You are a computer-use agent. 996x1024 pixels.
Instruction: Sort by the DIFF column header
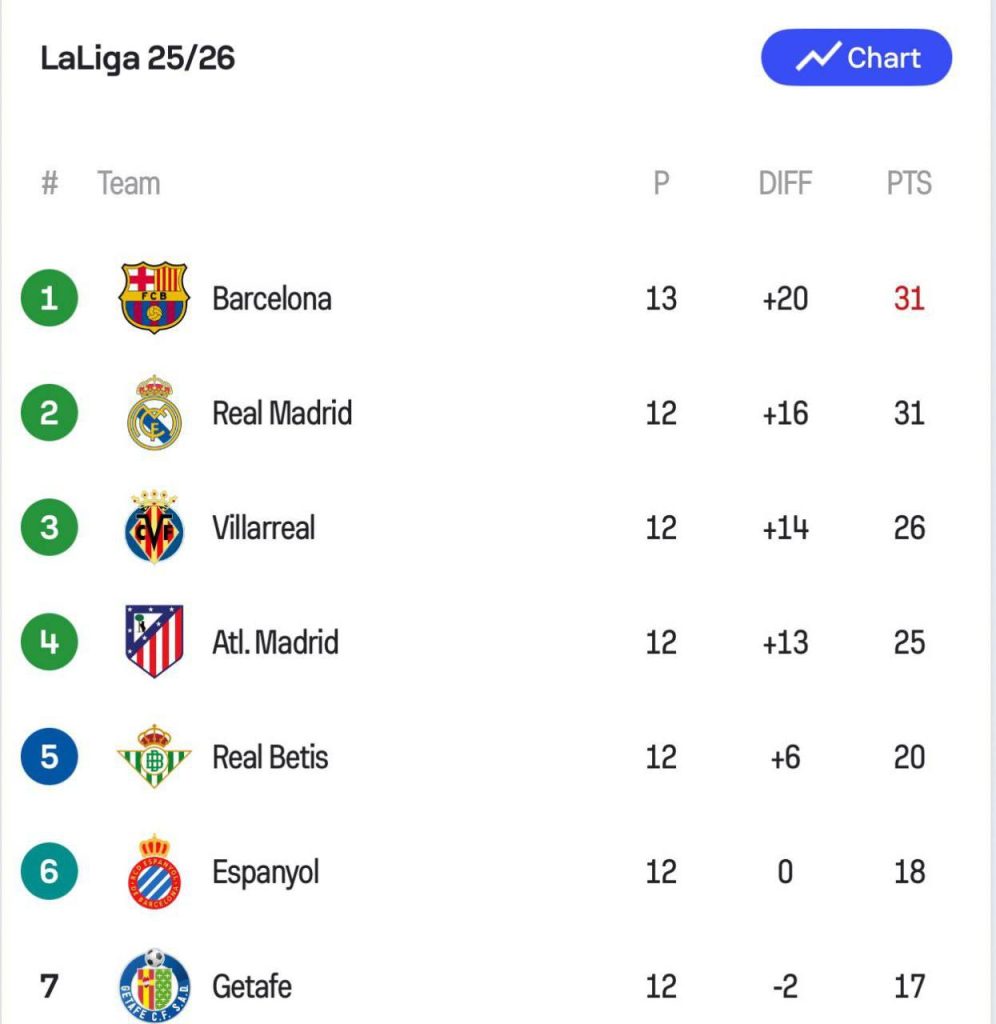pyautogui.click(x=785, y=184)
